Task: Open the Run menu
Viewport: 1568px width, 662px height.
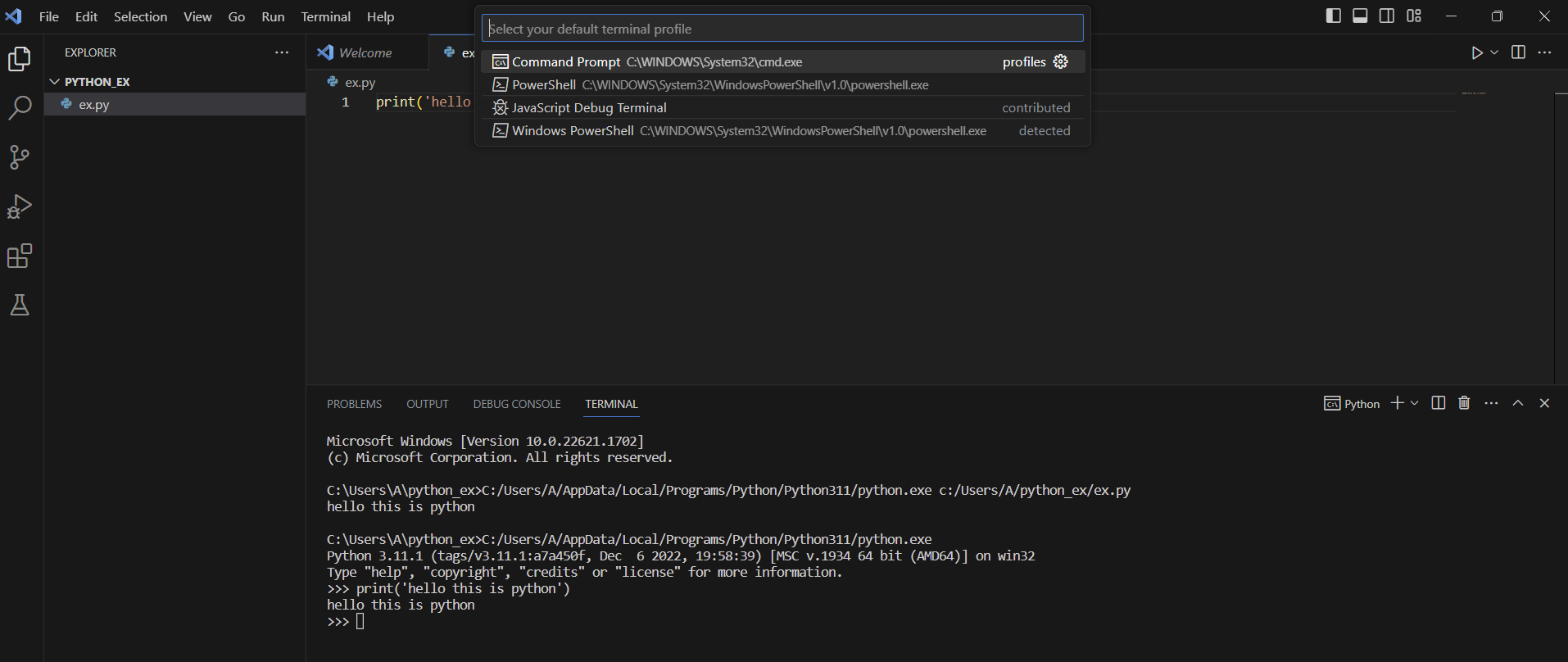Action: (x=273, y=16)
